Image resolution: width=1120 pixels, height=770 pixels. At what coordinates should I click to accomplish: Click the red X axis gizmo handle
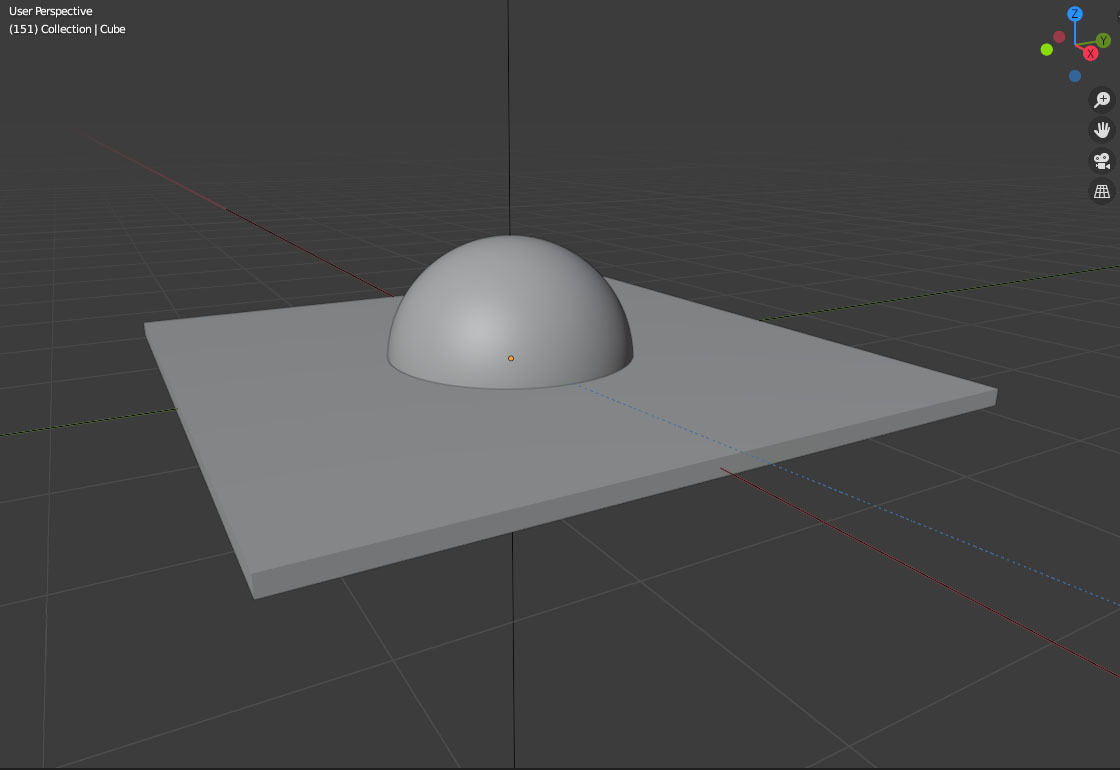(x=1090, y=54)
